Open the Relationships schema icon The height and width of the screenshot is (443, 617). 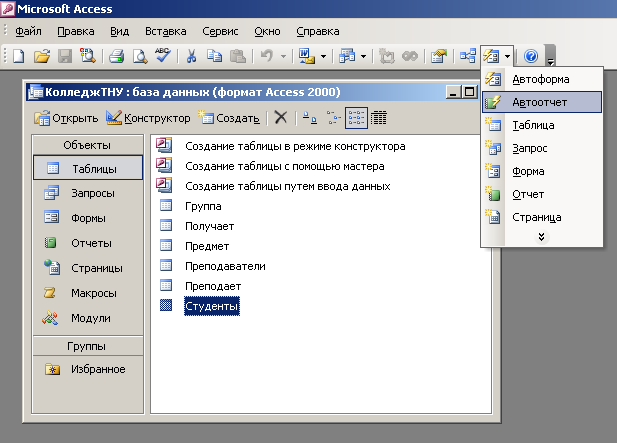(468, 56)
